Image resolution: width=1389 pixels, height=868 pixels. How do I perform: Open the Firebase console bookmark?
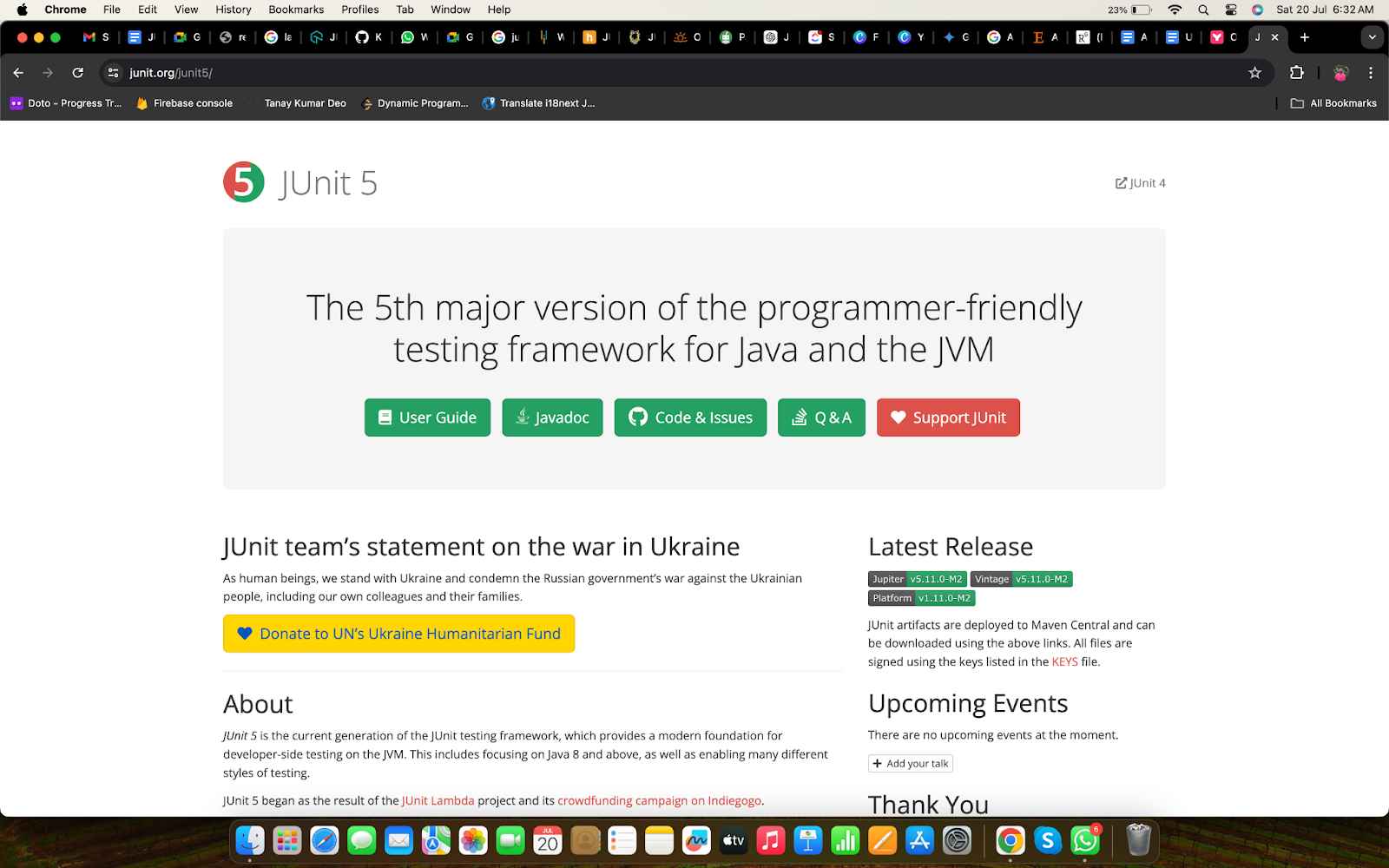[184, 103]
